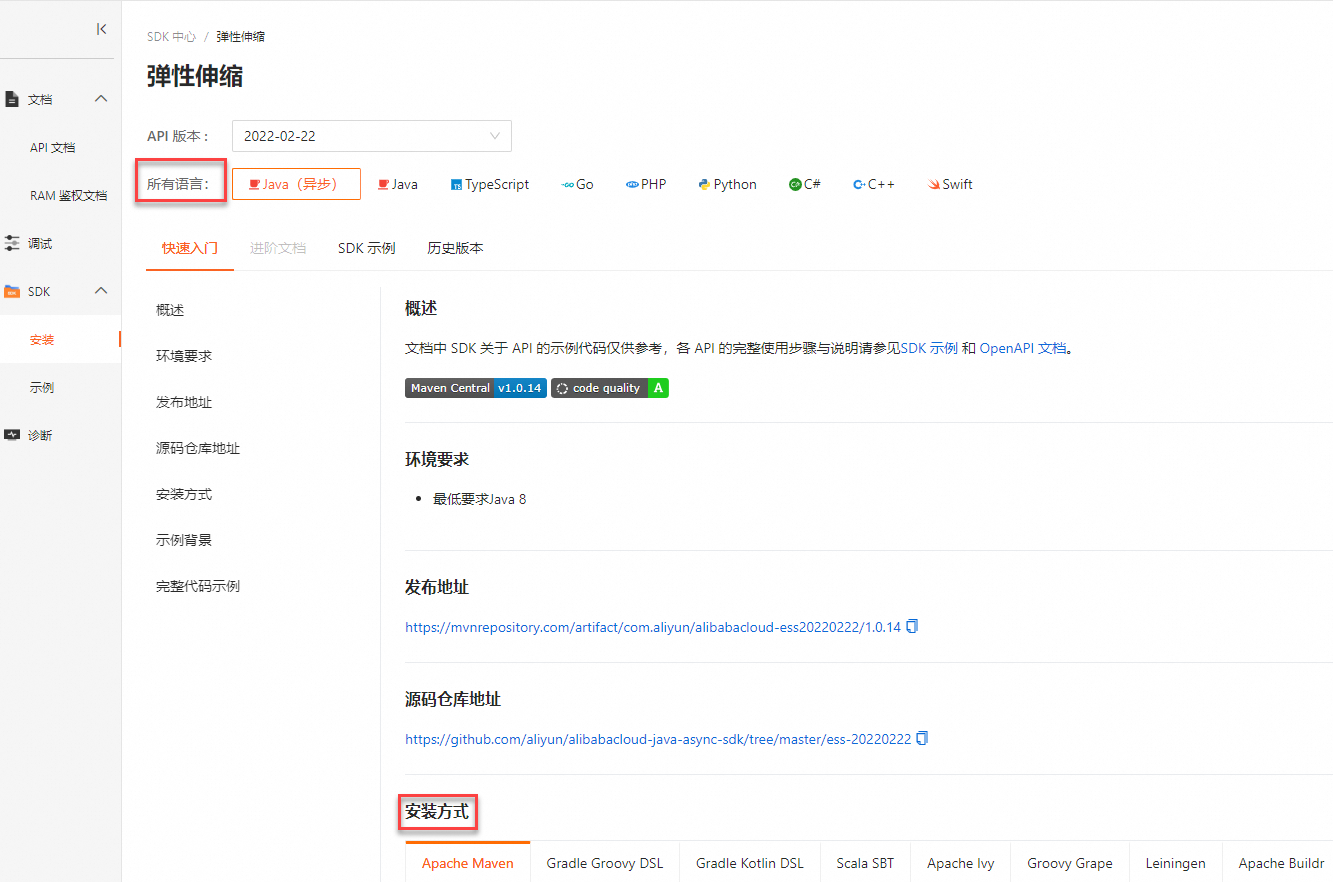Open the API 版本 2022-02-22 dropdown

pyautogui.click(x=372, y=136)
